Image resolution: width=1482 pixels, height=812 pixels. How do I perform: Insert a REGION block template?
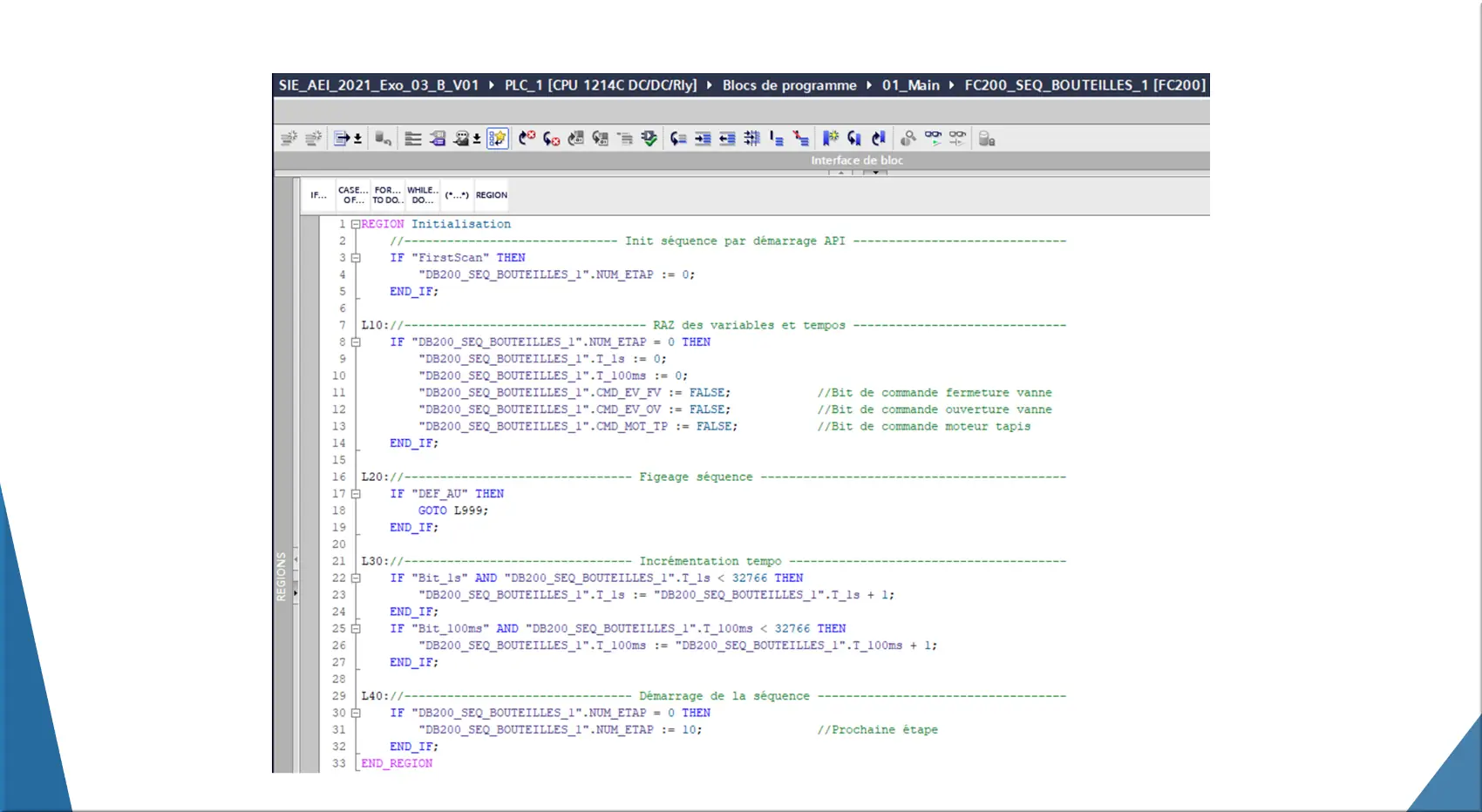491,195
